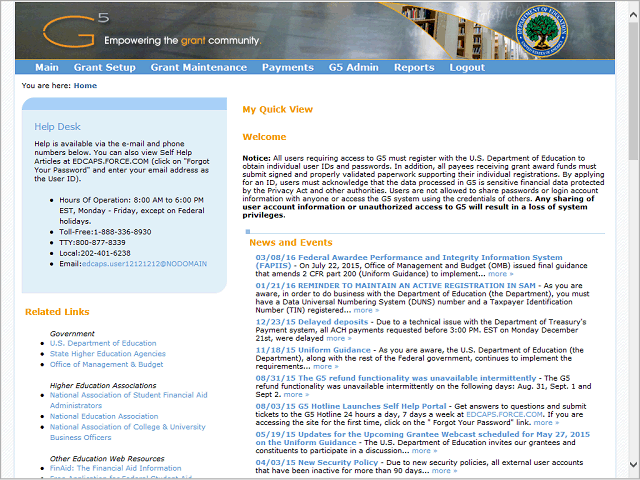Click the 'News and Events' heading
Image resolution: width=640 pixels, height=480 pixels.
291,242
